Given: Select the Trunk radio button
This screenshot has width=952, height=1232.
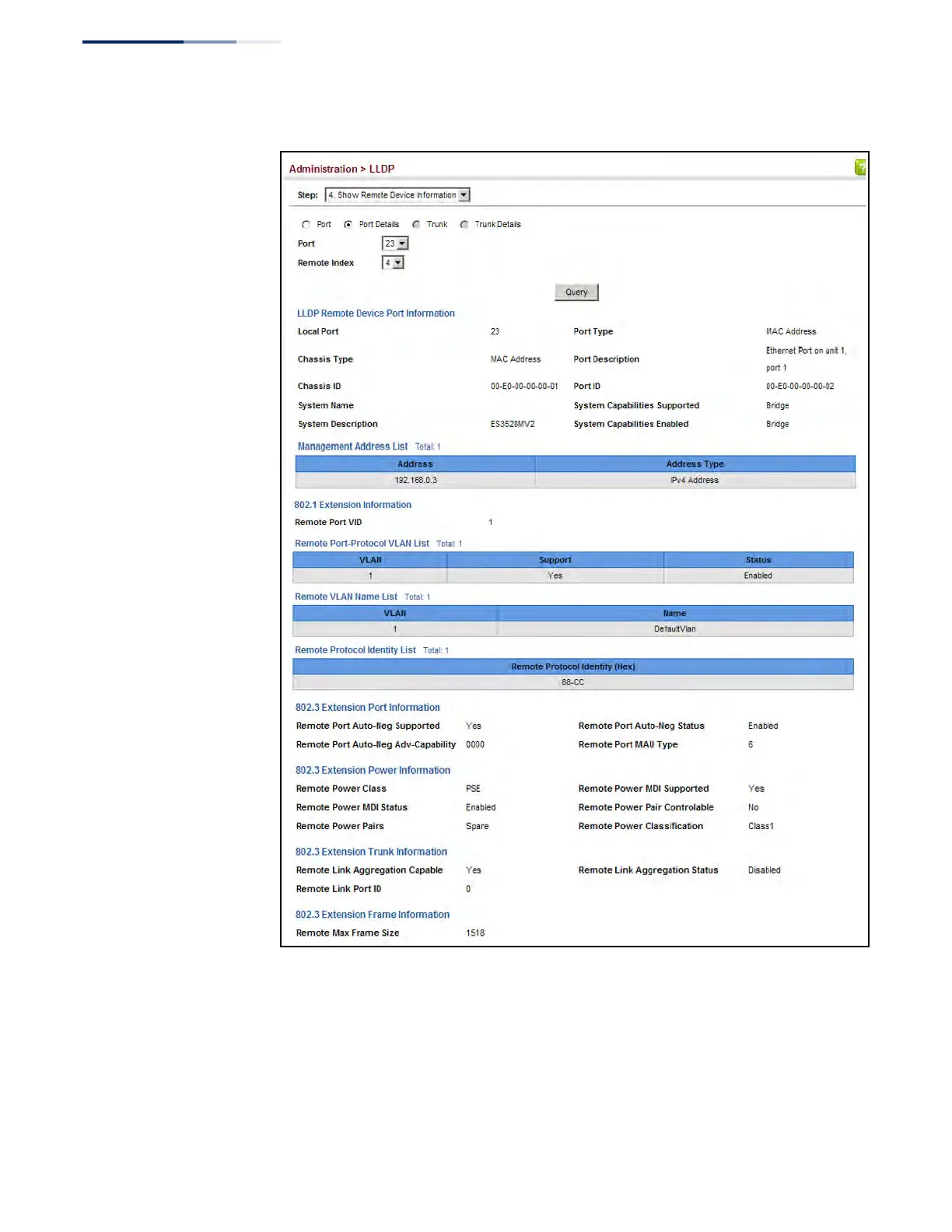Looking at the screenshot, I should pos(416,225).
